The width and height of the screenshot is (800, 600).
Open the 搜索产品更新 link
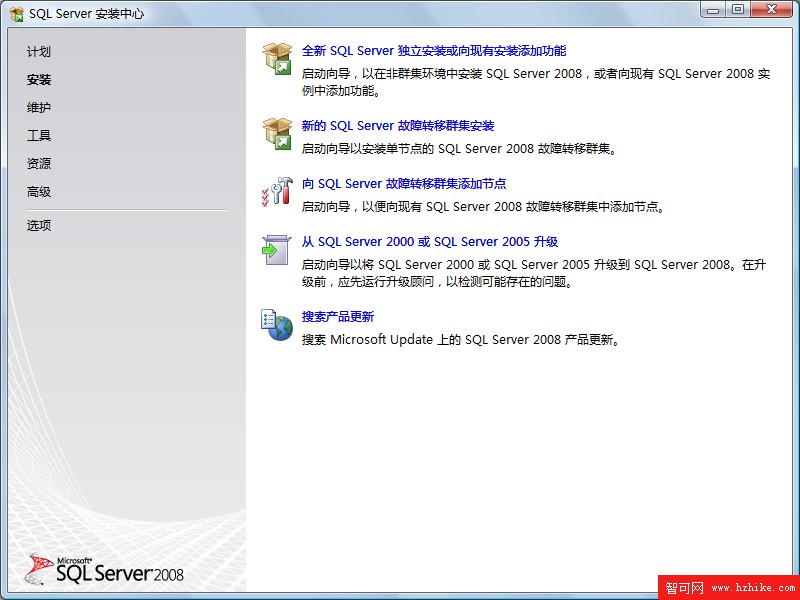point(338,317)
